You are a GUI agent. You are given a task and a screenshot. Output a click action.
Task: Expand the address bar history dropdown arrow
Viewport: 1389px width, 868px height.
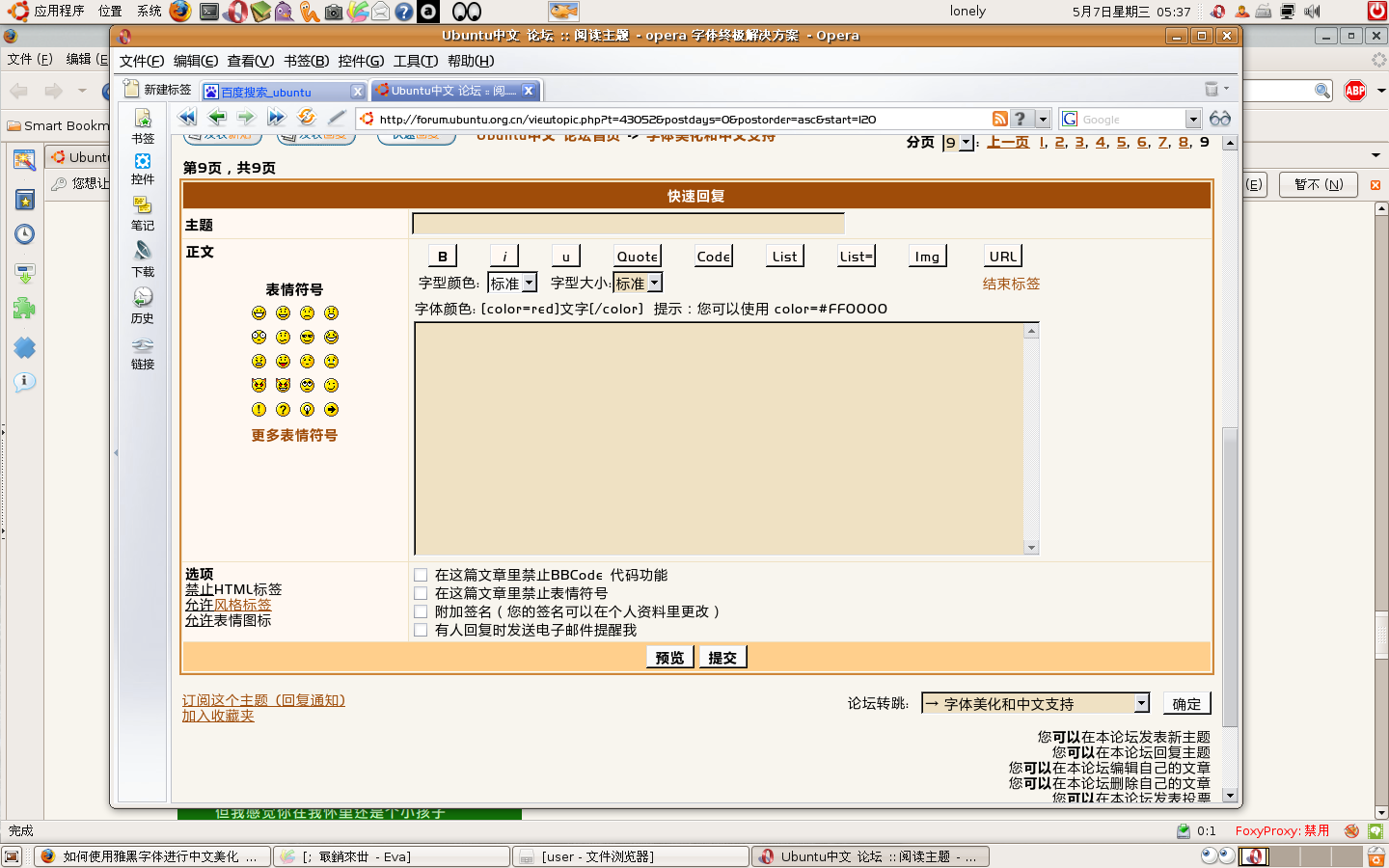(1043, 119)
